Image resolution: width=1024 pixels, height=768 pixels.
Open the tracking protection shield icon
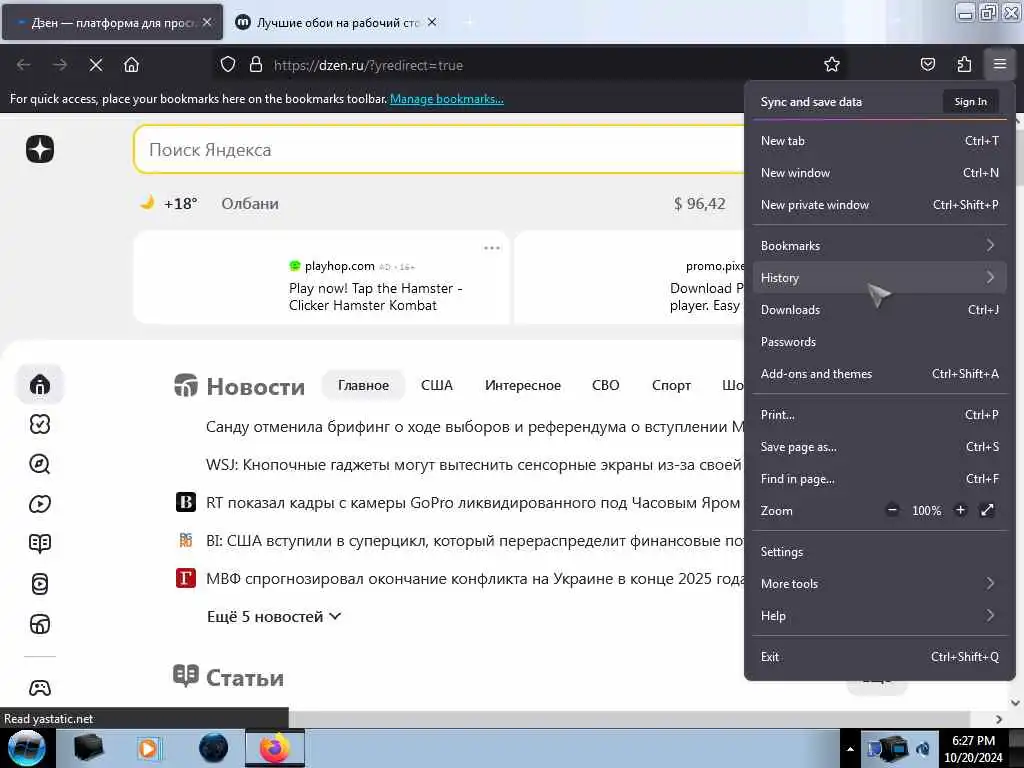point(228,65)
